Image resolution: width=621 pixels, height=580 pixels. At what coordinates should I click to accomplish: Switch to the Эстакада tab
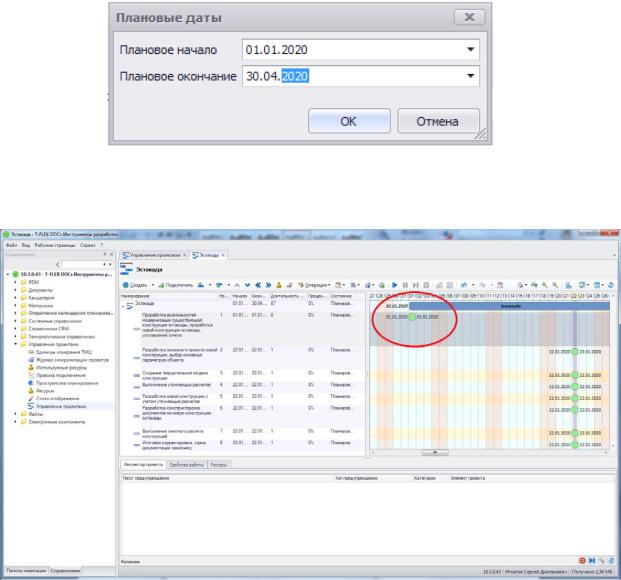pyautogui.click(x=206, y=255)
